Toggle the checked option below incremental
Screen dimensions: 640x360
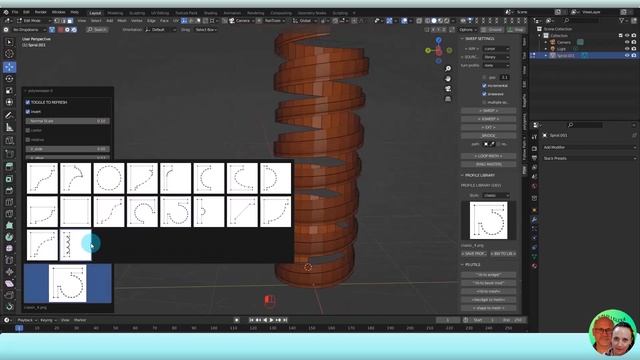(x=484, y=94)
